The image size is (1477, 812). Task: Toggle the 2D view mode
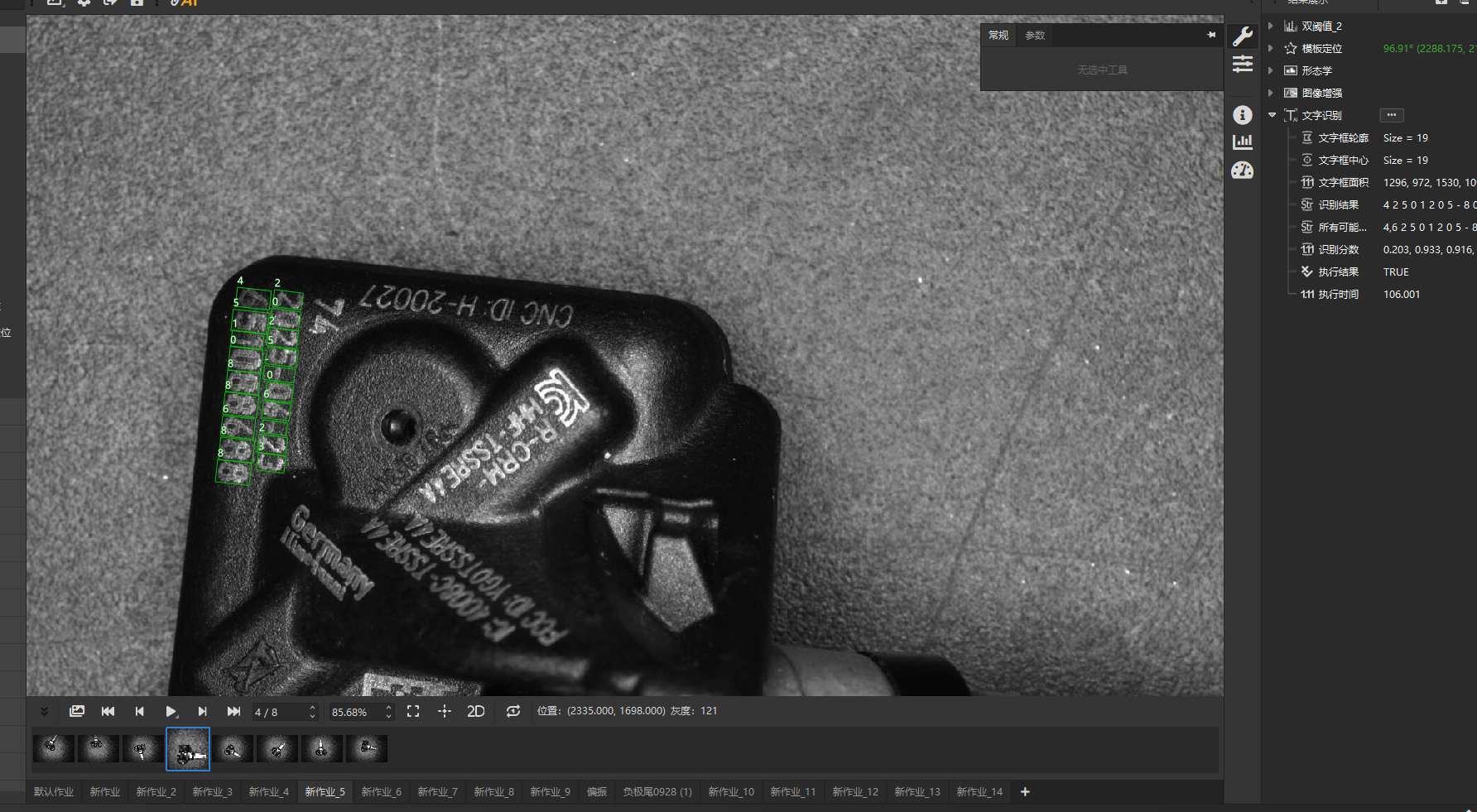click(476, 712)
